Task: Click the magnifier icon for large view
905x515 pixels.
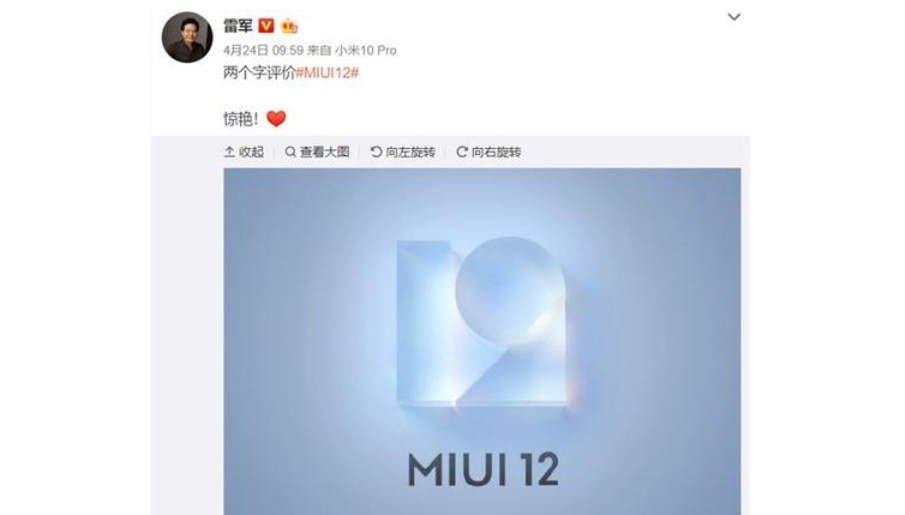Action: (x=290, y=152)
